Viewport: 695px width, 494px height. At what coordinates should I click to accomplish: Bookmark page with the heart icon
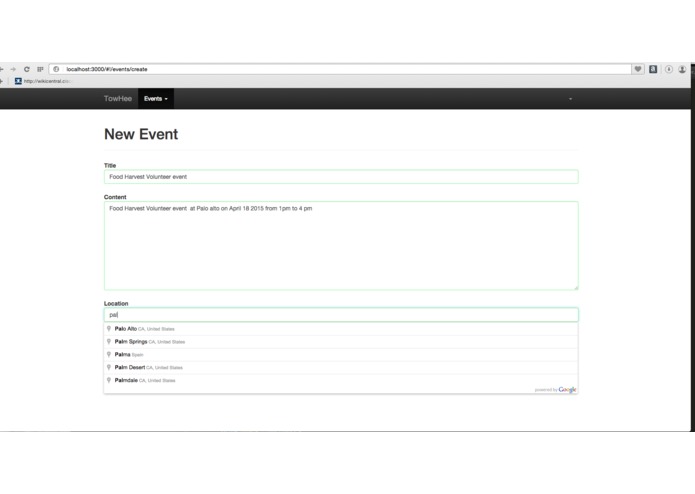coord(638,69)
